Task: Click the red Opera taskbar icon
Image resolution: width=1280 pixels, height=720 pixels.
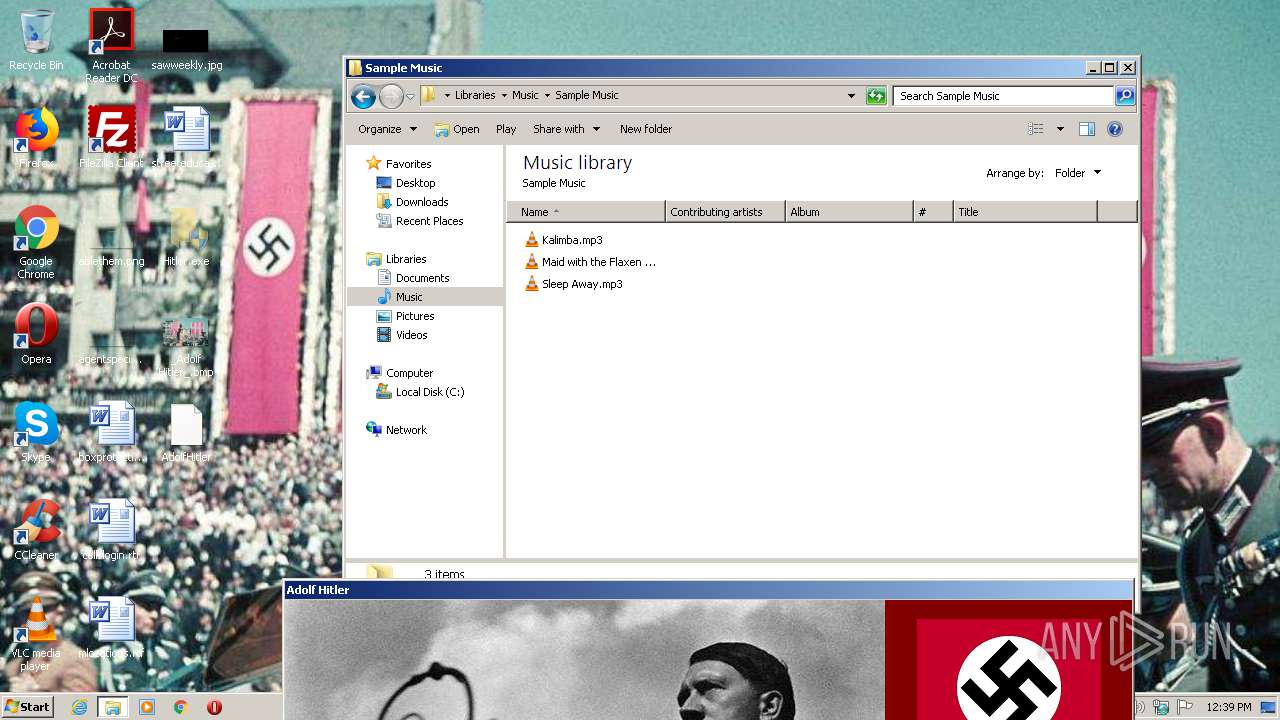Action: [x=214, y=707]
